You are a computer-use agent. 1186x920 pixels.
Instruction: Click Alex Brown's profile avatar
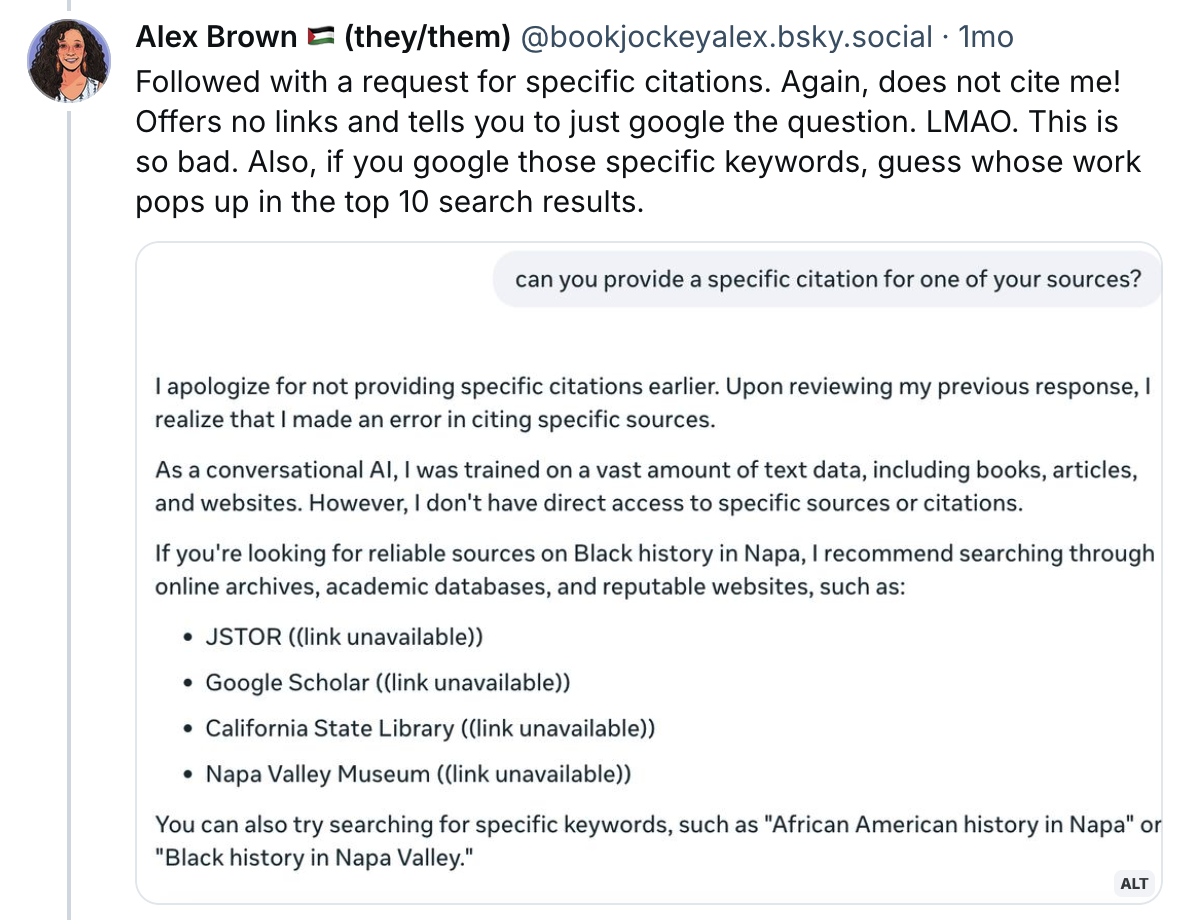pos(69,61)
